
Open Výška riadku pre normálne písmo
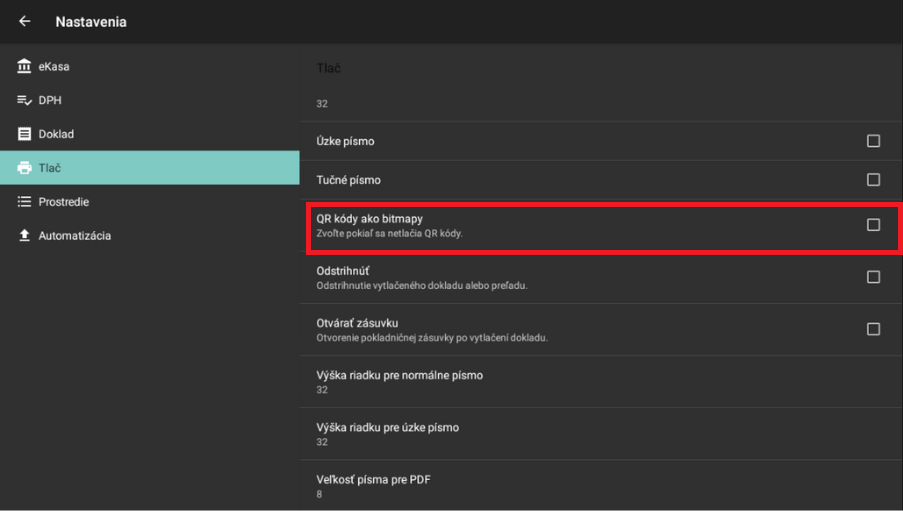point(400,382)
